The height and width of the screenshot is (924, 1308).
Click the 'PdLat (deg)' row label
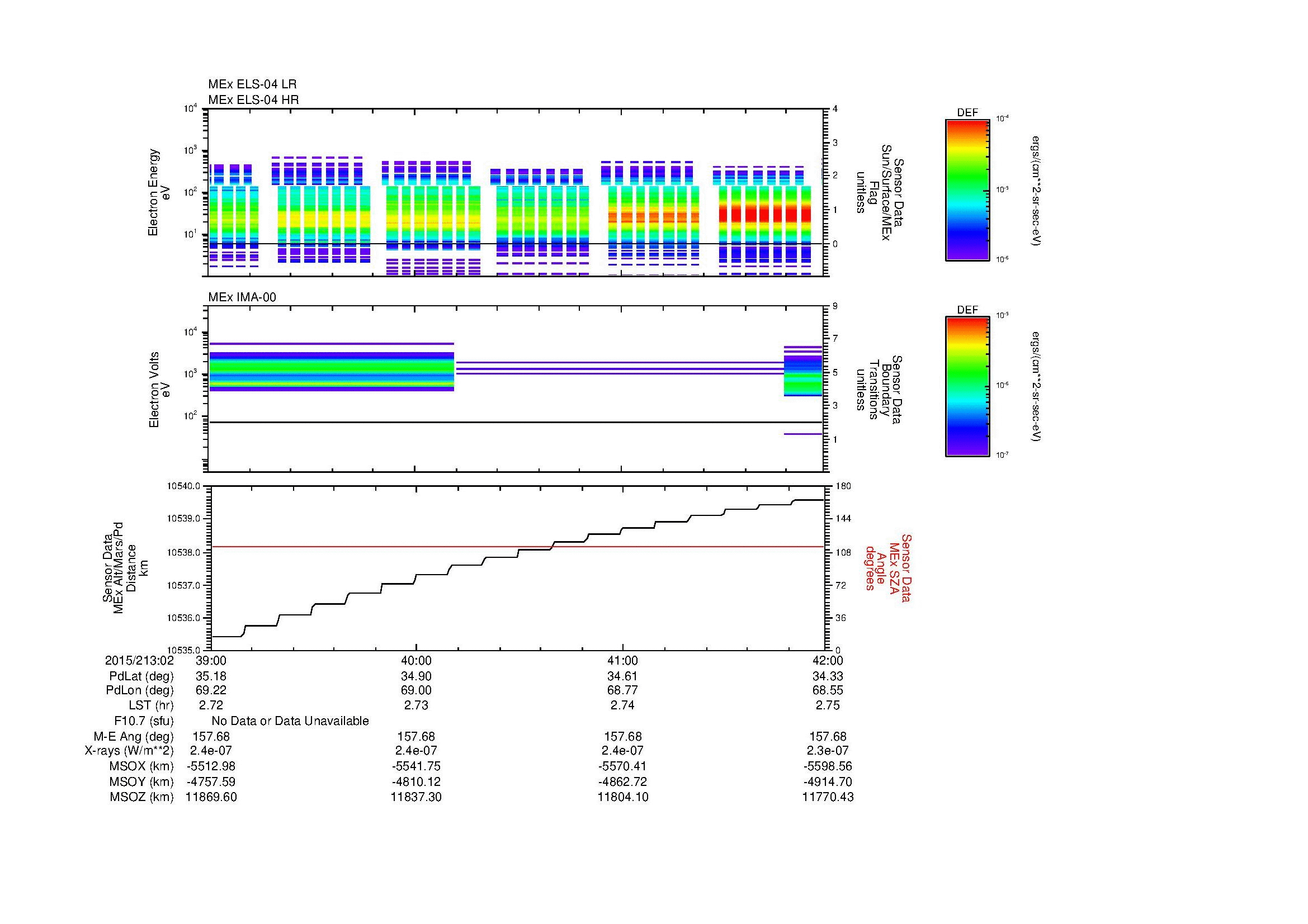pyautogui.click(x=141, y=676)
